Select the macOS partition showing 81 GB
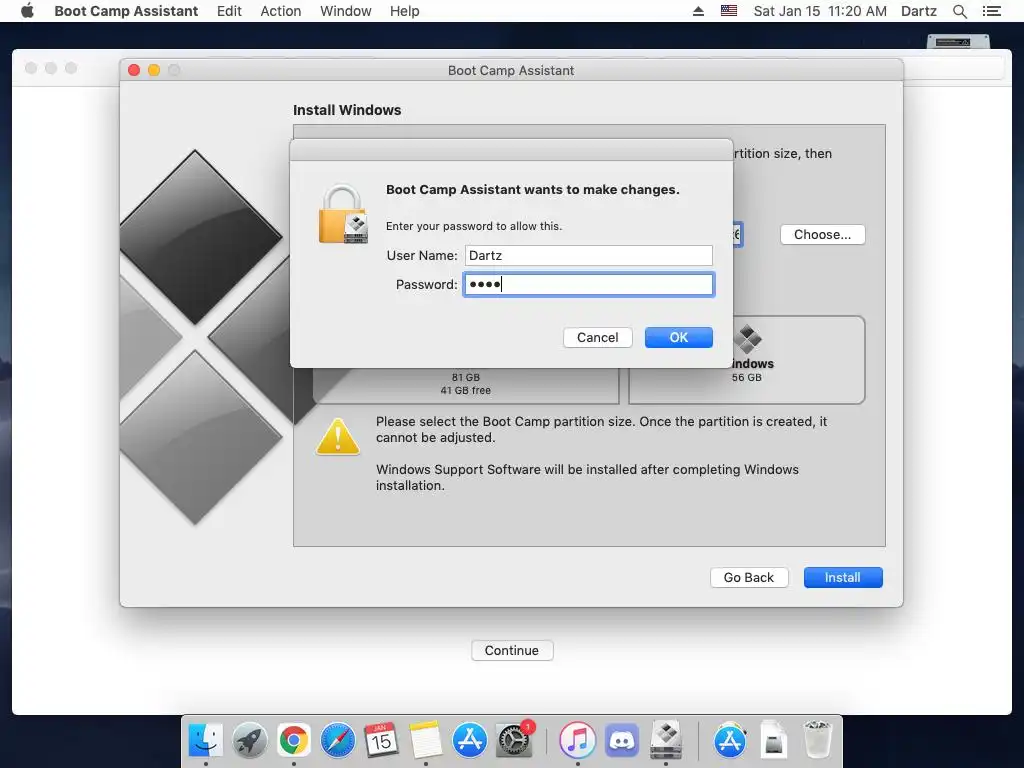The image size is (1024, 768). click(466, 384)
